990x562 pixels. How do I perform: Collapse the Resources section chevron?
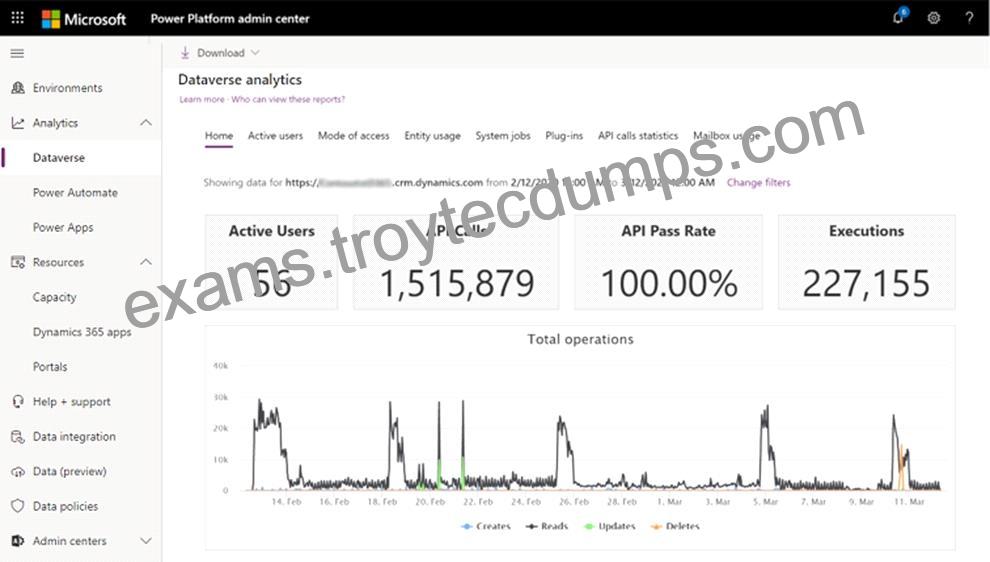pos(146,261)
